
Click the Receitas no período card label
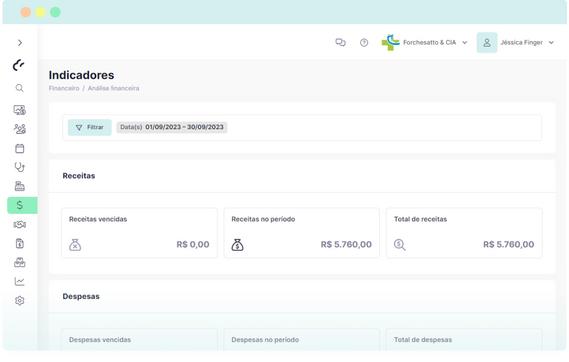[263, 219]
